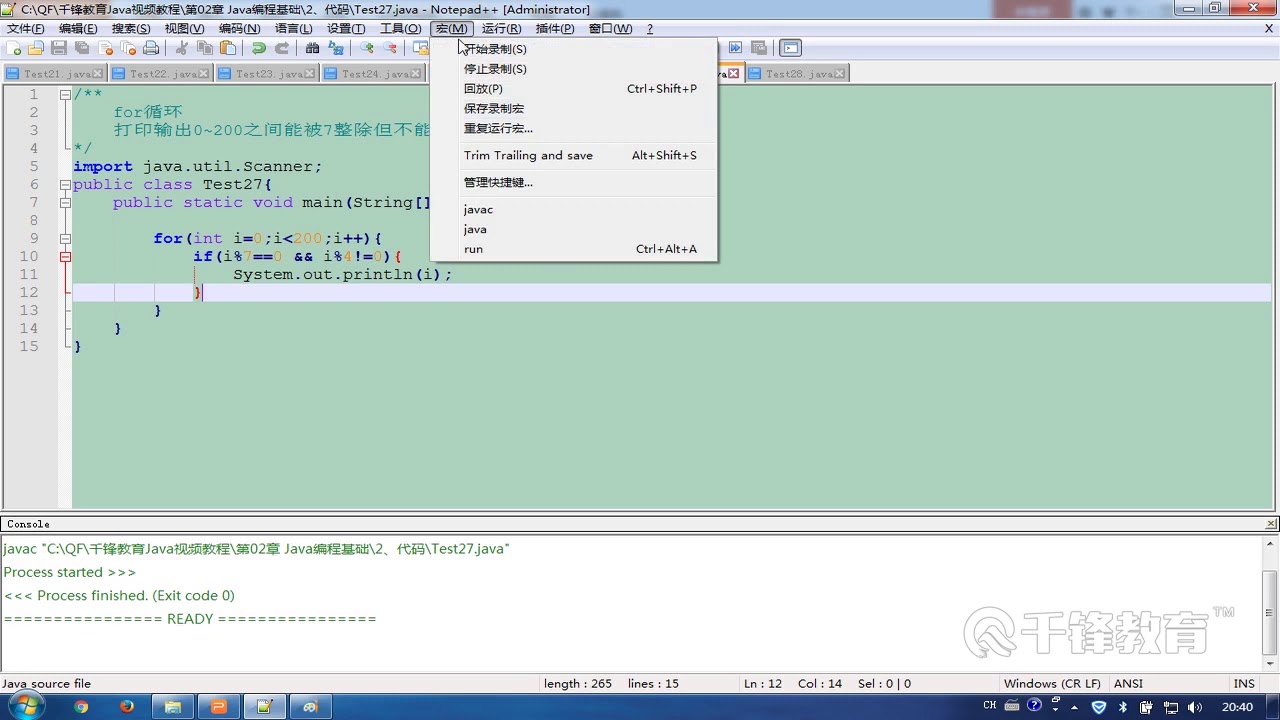This screenshot has width=1280, height=720.
Task: Open the 插件(P) menu
Action: [x=555, y=29]
